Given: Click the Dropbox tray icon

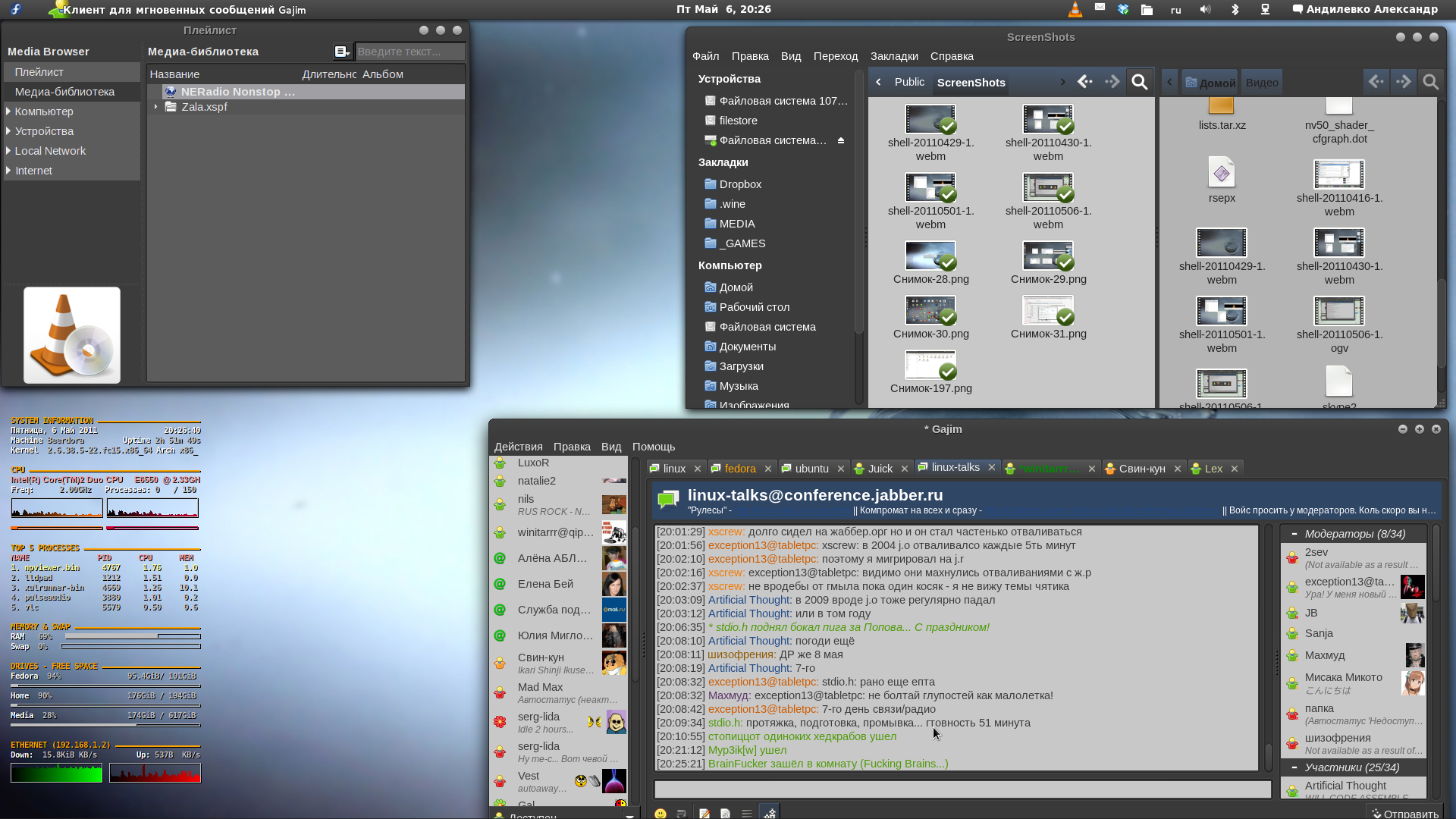Looking at the screenshot, I should (1123, 9).
